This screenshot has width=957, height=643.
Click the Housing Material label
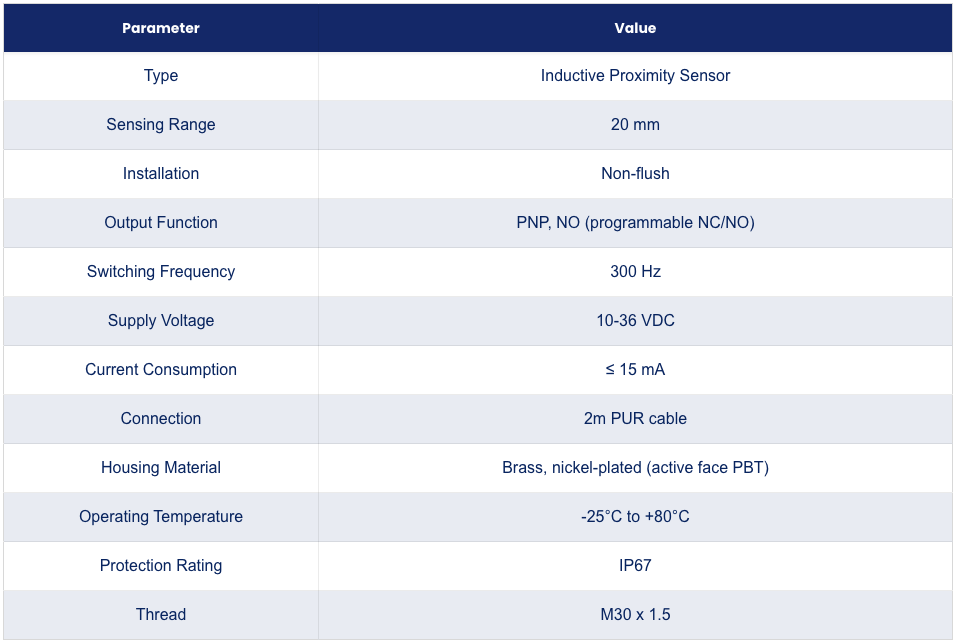(161, 467)
